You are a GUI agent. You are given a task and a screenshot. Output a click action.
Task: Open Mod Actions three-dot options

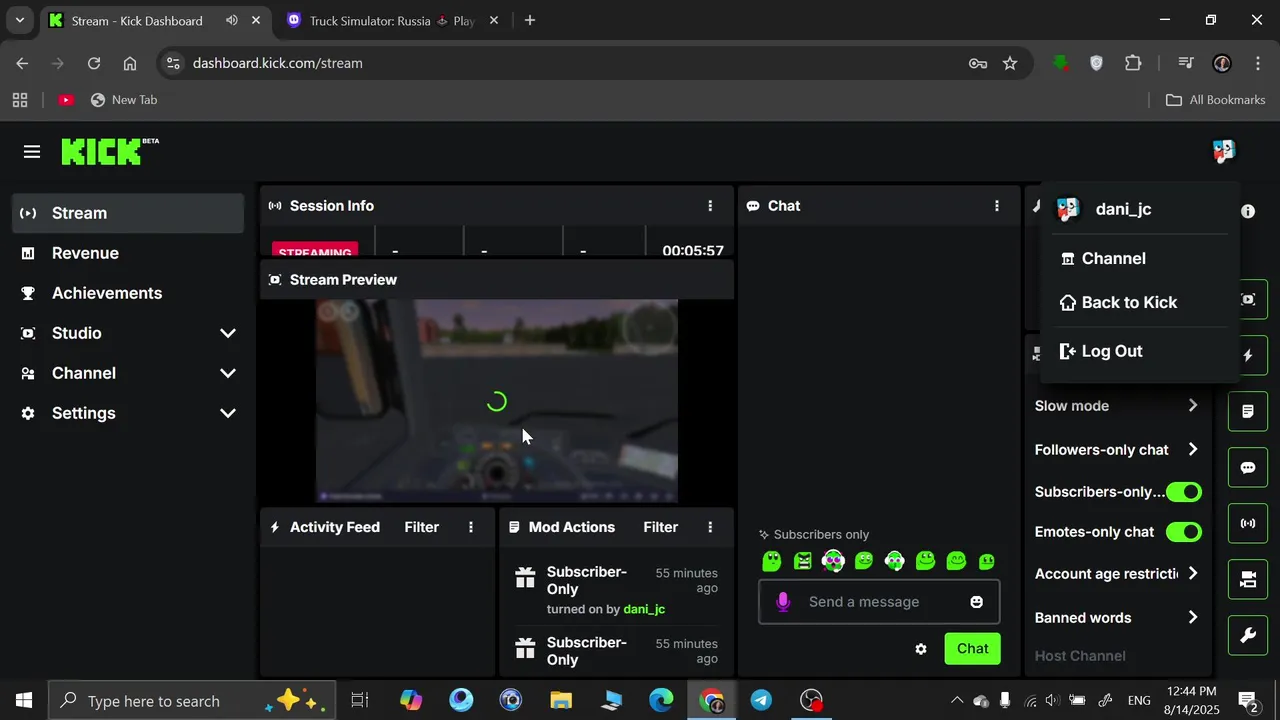point(710,527)
